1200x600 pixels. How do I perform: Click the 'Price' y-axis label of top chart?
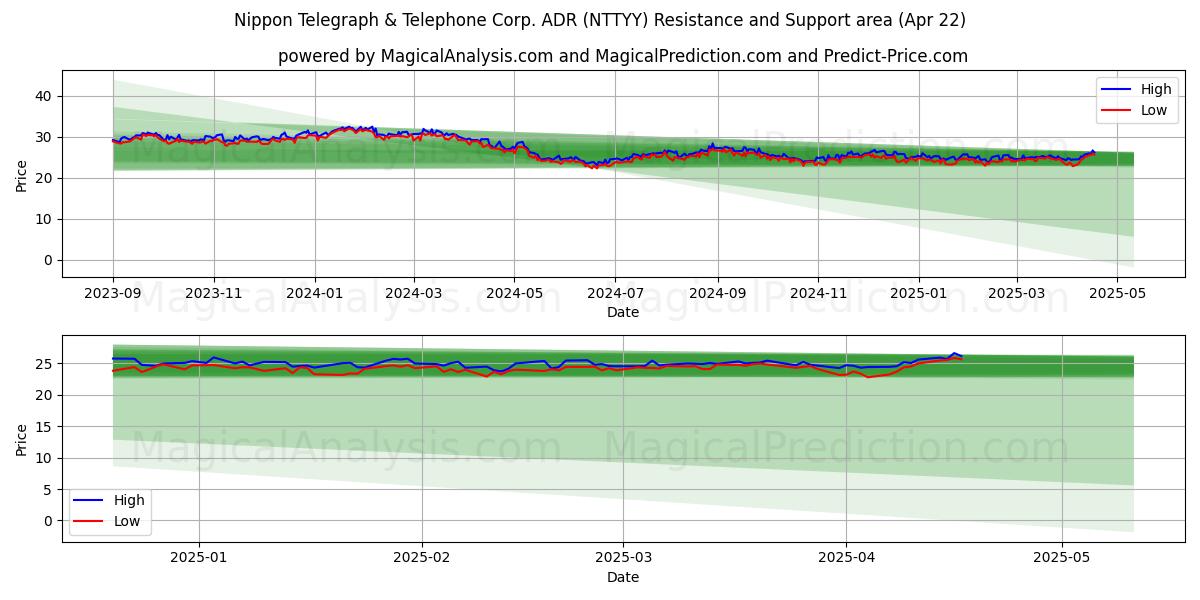pyautogui.click(x=22, y=174)
